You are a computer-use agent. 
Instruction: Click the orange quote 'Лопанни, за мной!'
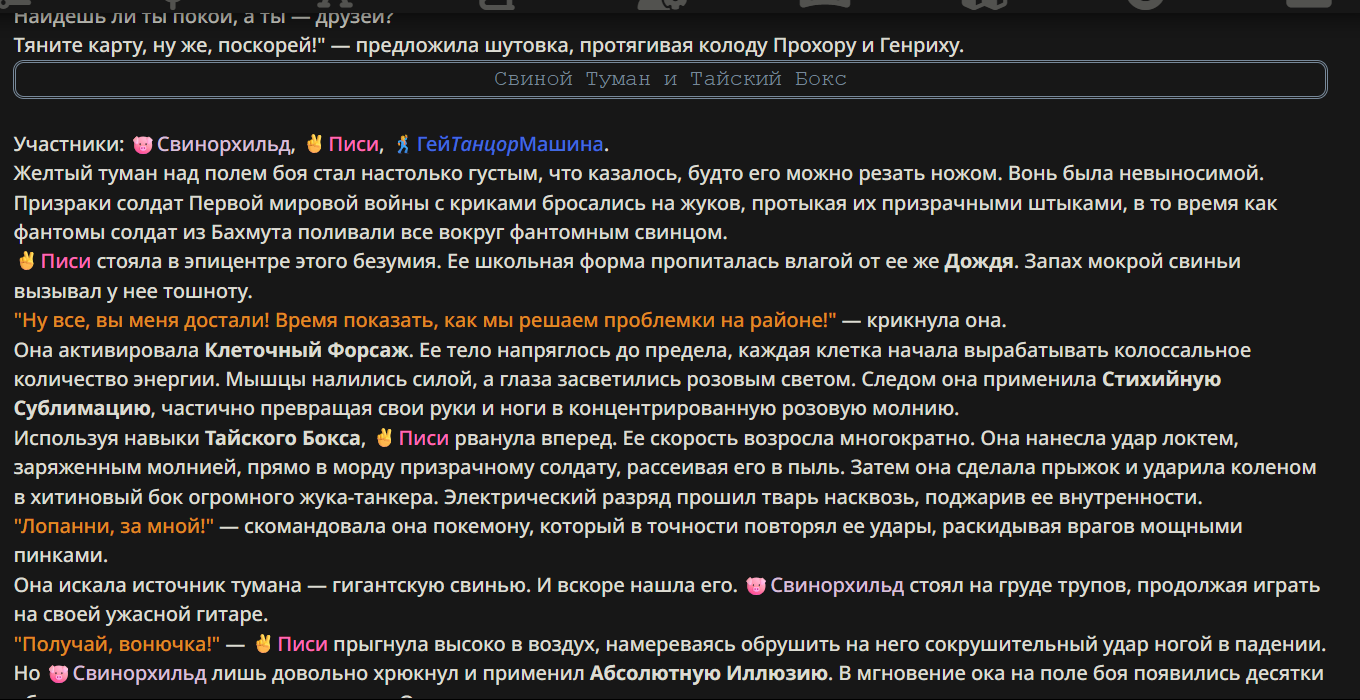[x=114, y=526]
